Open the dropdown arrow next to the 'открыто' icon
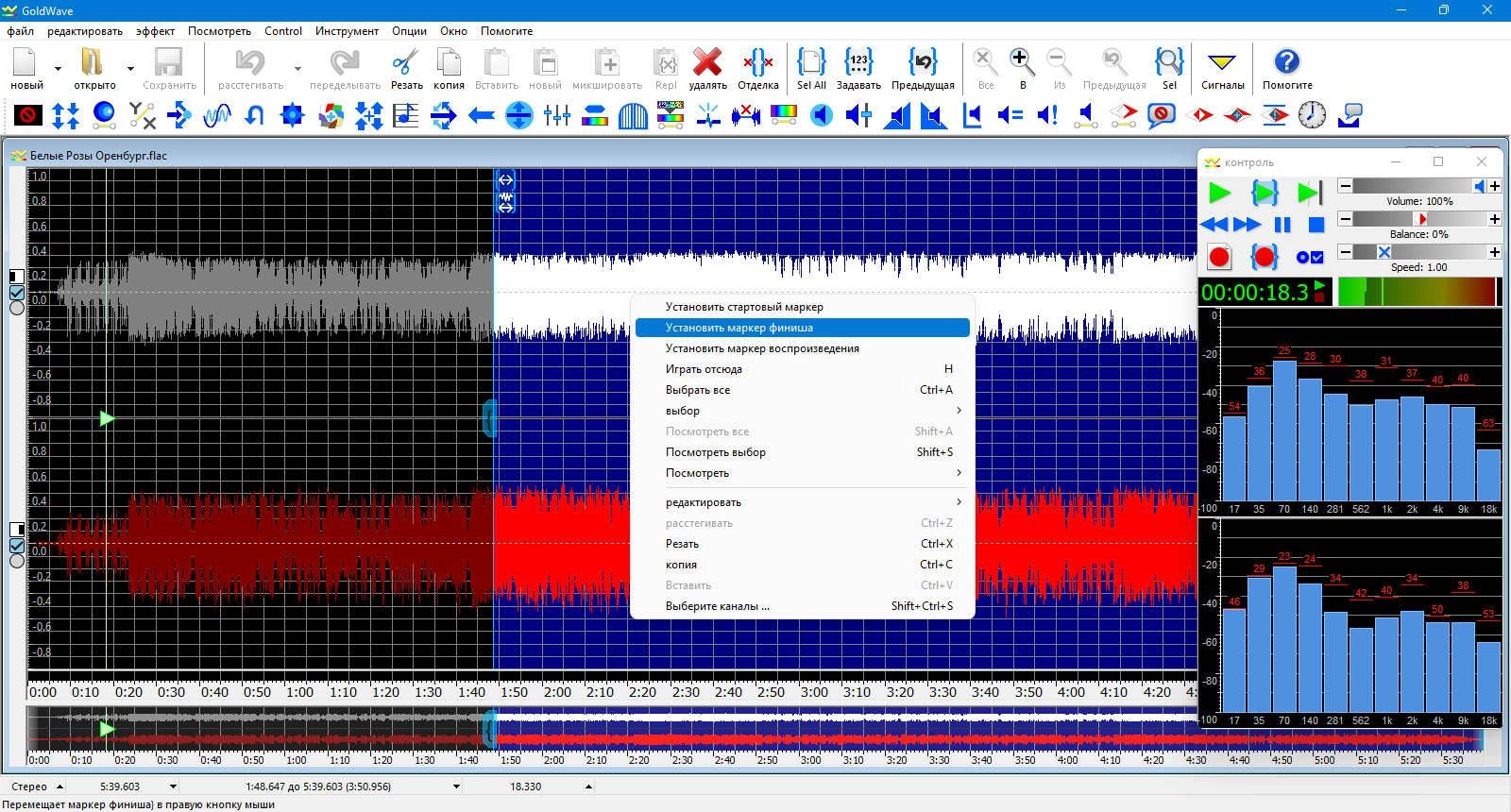The height and width of the screenshot is (812, 1511). pos(130,68)
